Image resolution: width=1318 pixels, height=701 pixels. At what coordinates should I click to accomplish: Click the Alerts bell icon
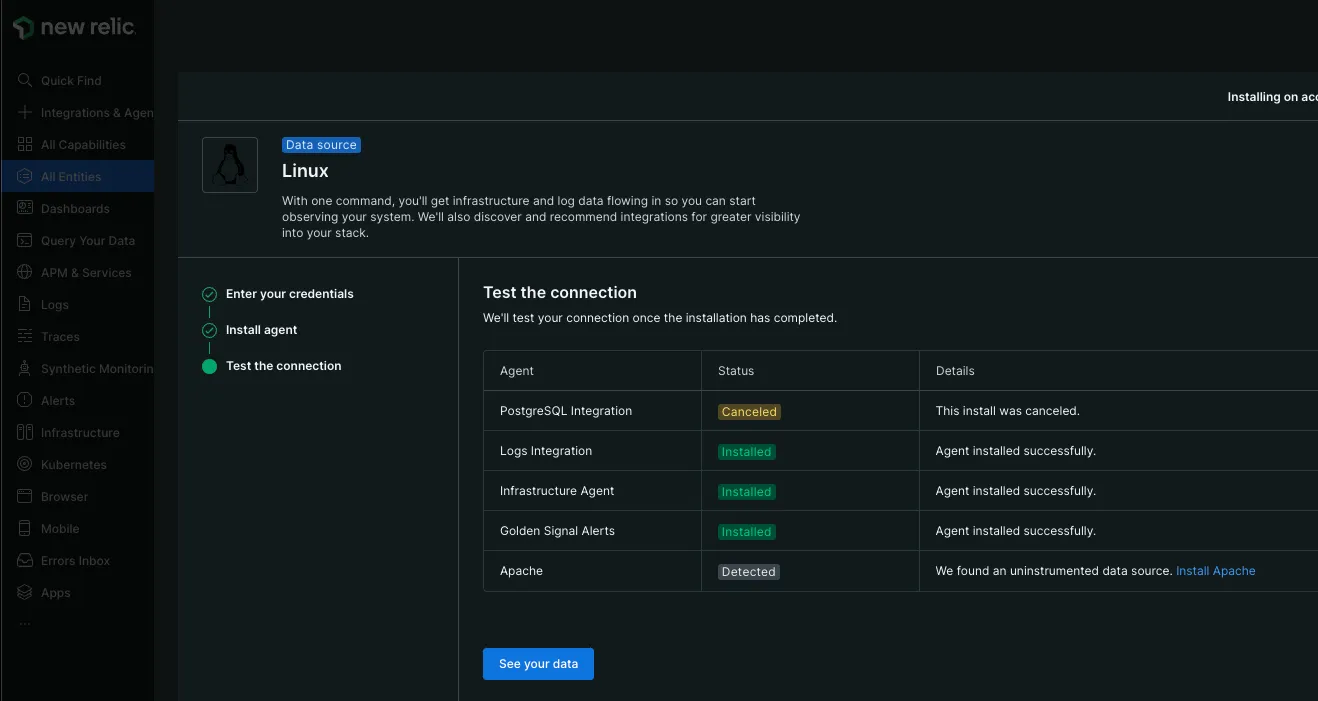(x=25, y=400)
